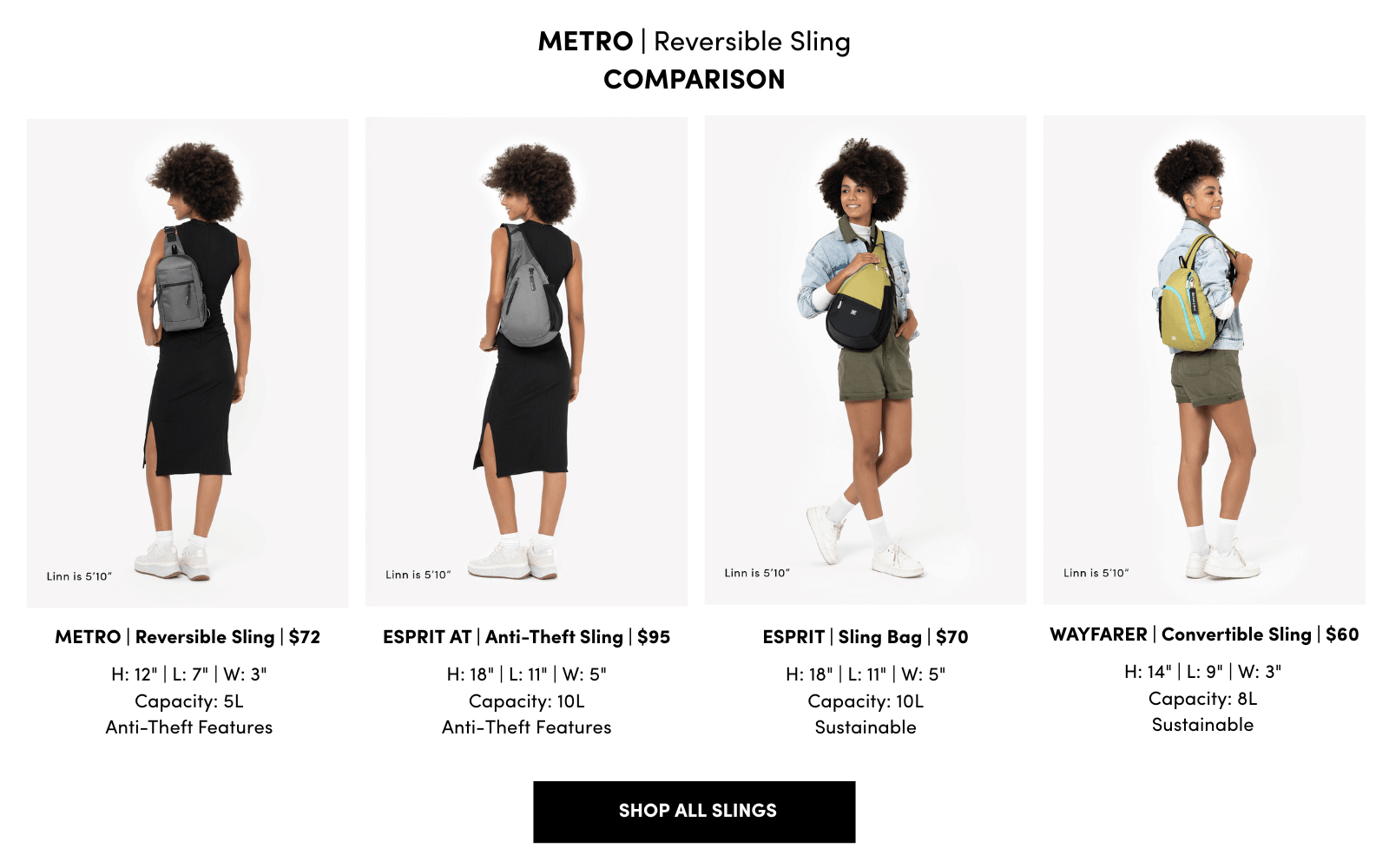This screenshot has height=868, width=1389.
Task: Click the grey METRO Reversible Sling model photo
Action: (x=188, y=363)
